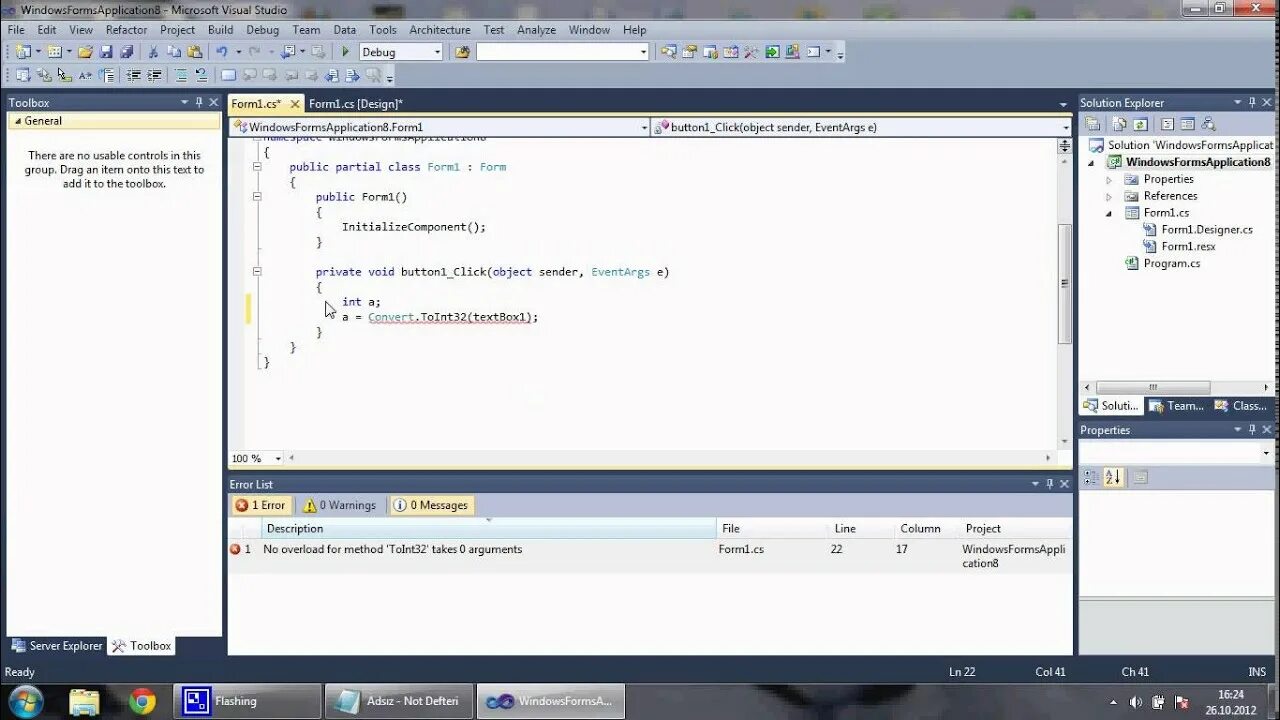Viewport: 1280px width, 720px height.
Task: Click the Refresh icon in Solution Explorer
Action: [1140, 124]
